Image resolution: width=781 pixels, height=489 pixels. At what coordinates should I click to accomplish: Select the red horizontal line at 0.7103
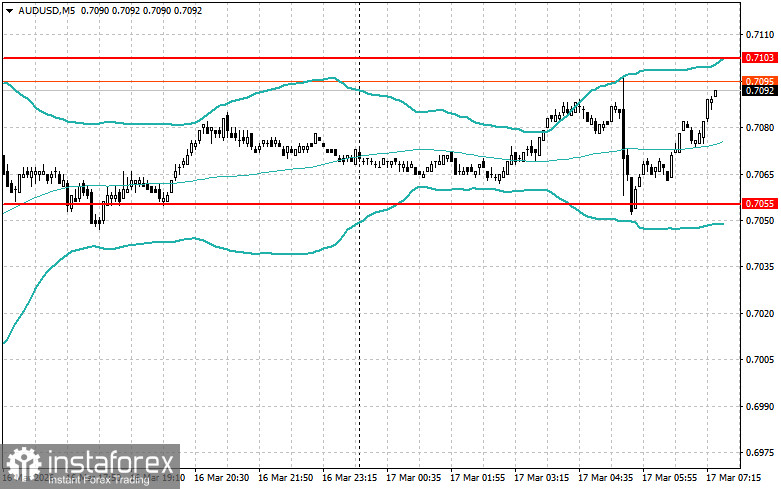371,58
